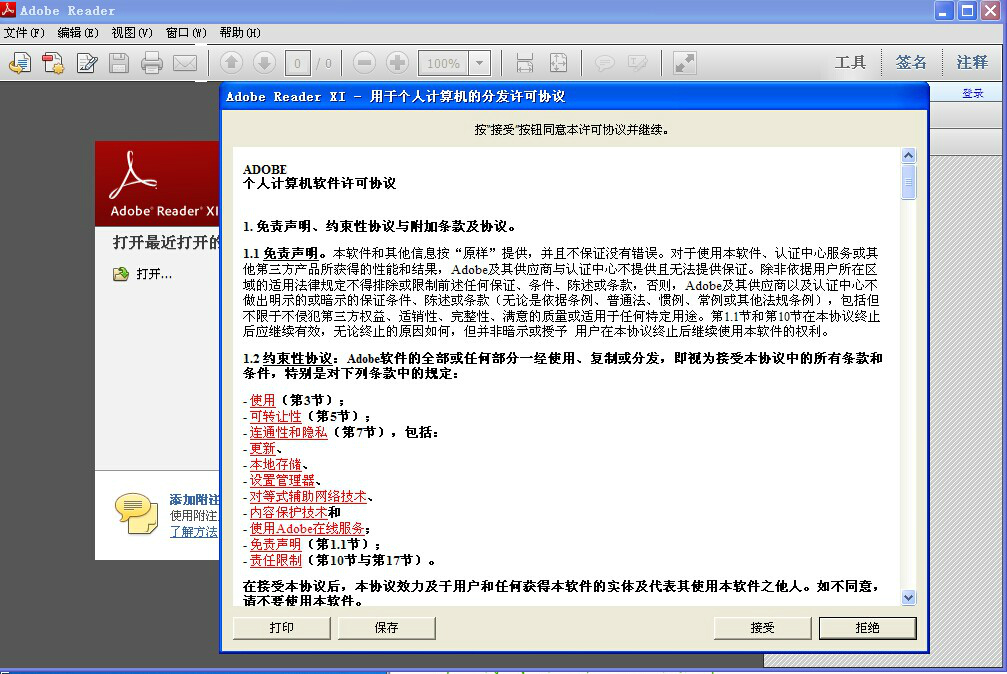Open the 文件 menu
Viewport: 1007px width, 674px height.
pos(20,32)
